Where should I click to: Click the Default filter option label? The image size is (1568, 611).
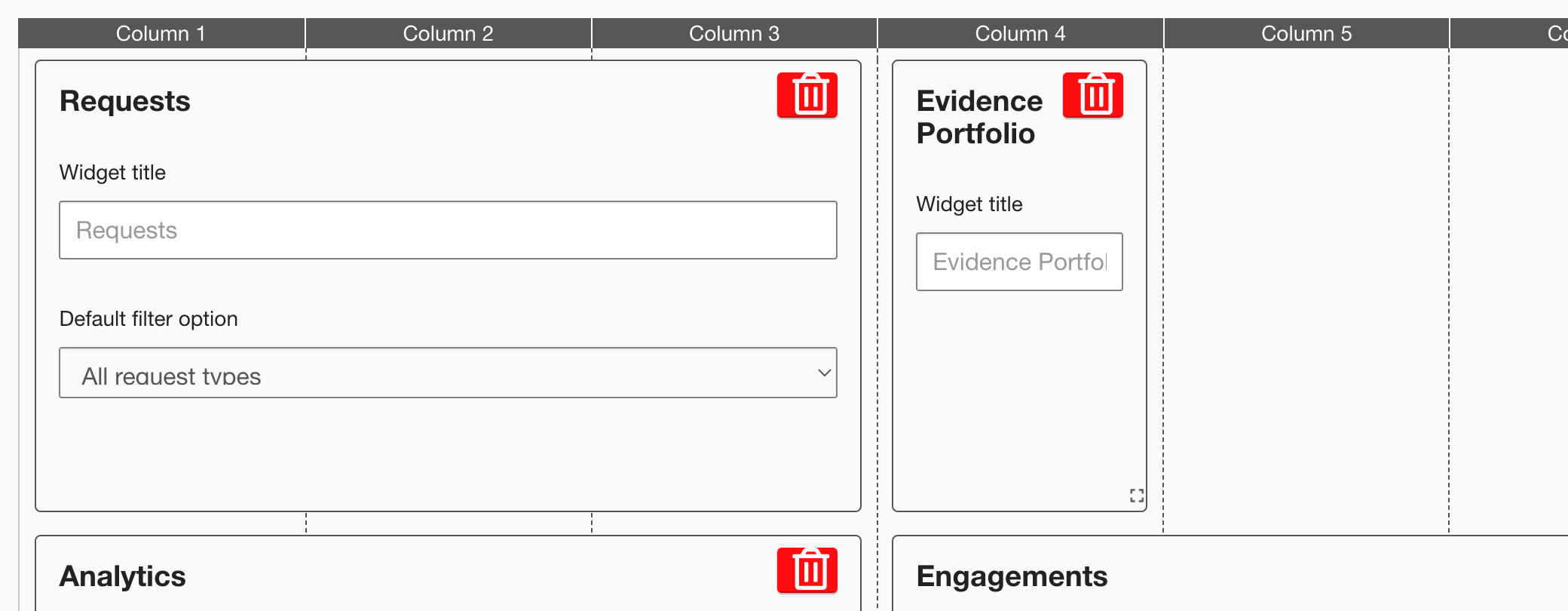pyautogui.click(x=149, y=319)
